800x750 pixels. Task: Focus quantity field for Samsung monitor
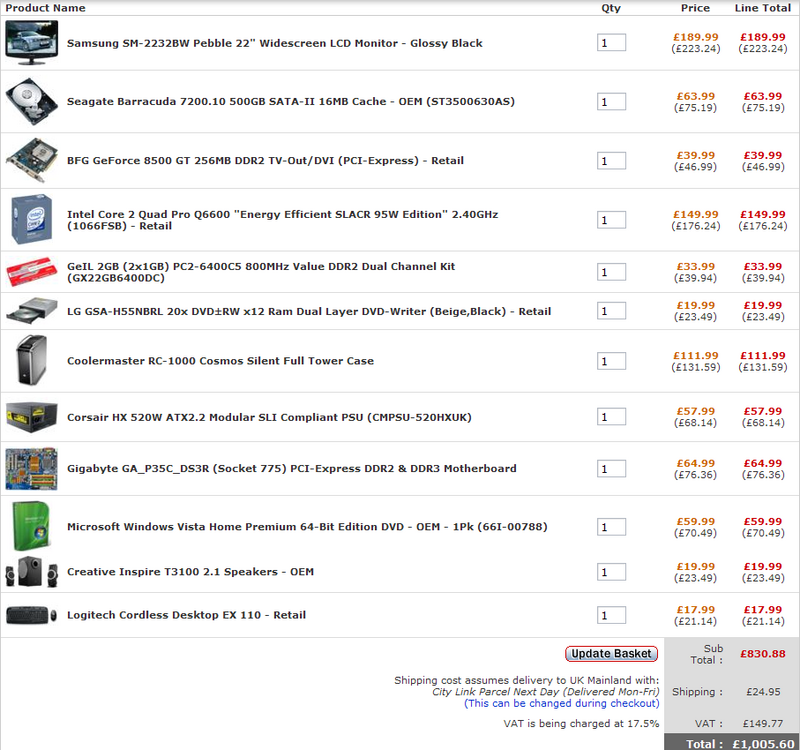tap(611, 43)
